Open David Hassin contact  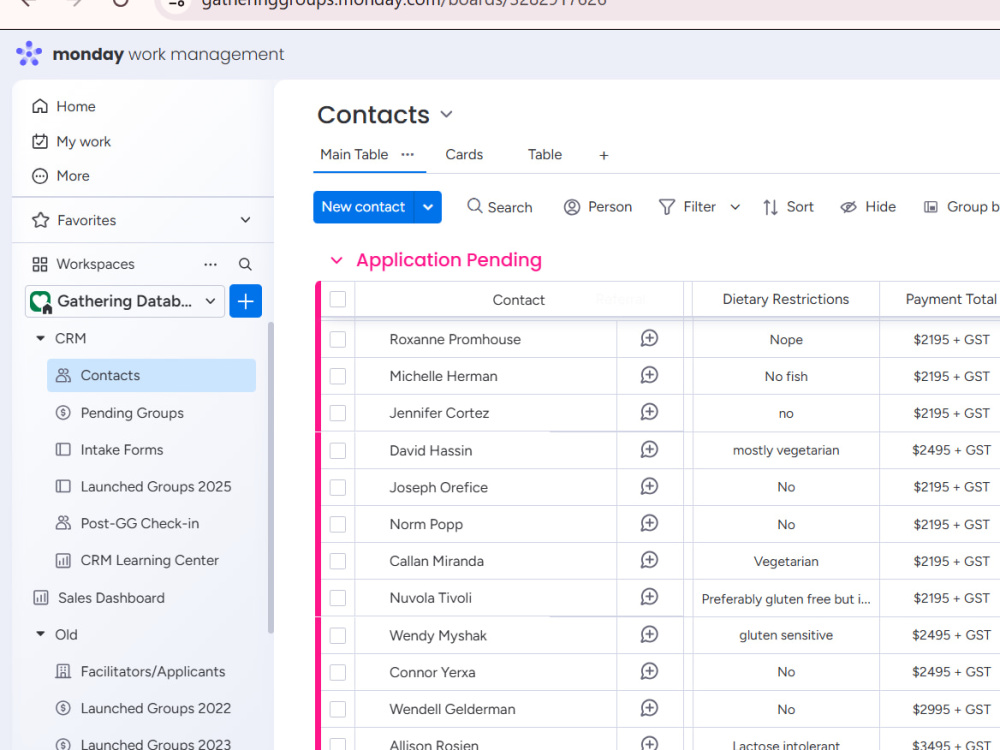tap(431, 451)
